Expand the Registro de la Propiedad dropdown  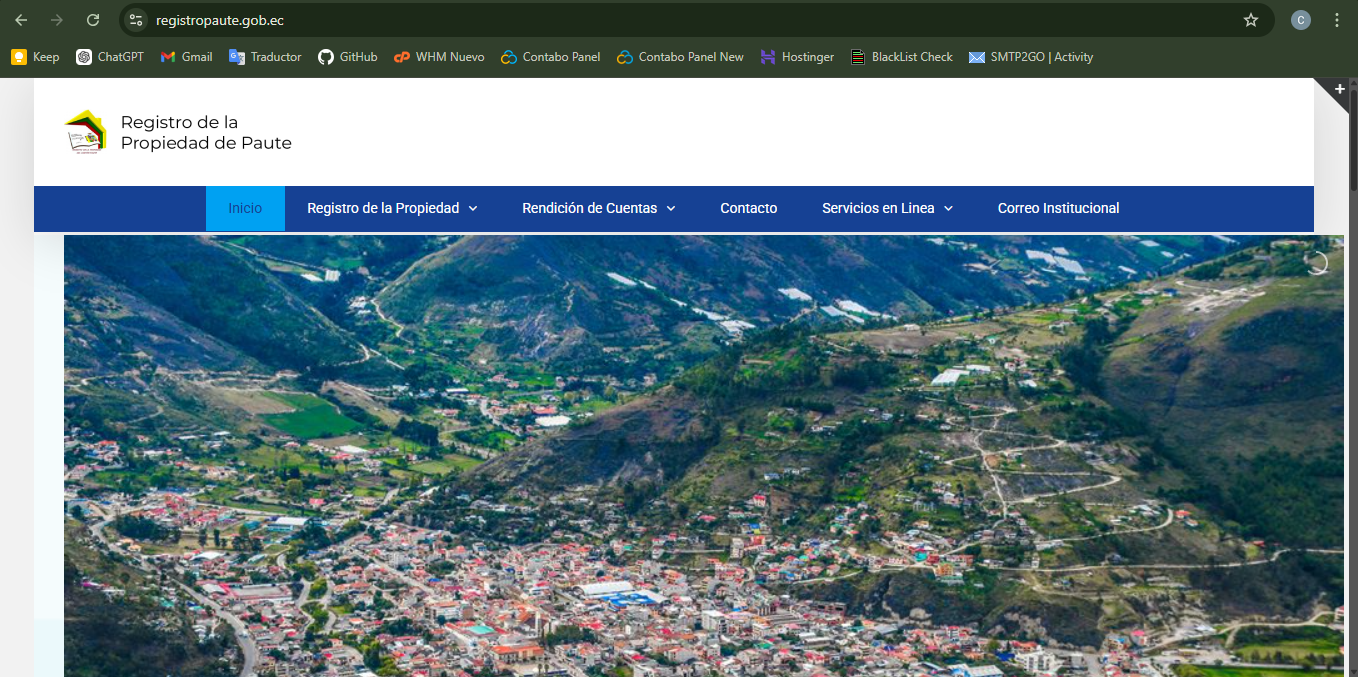click(392, 208)
